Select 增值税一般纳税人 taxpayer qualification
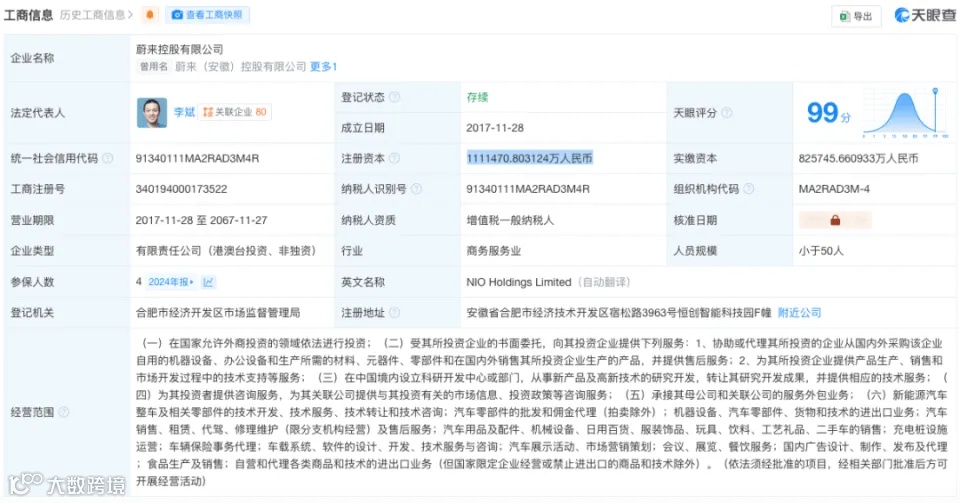The image size is (960, 503). pos(510,220)
